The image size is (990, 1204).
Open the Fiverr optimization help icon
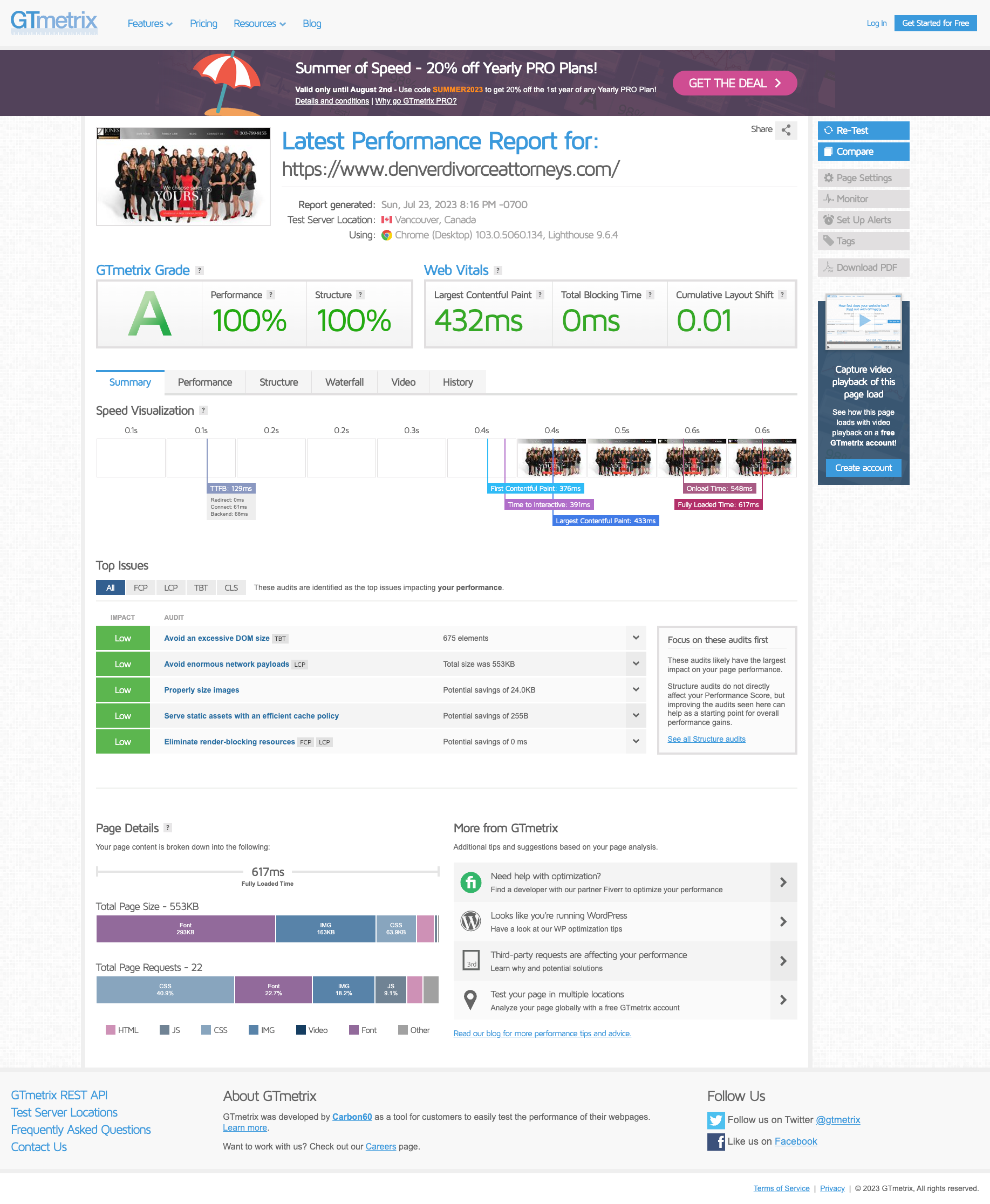470,882
